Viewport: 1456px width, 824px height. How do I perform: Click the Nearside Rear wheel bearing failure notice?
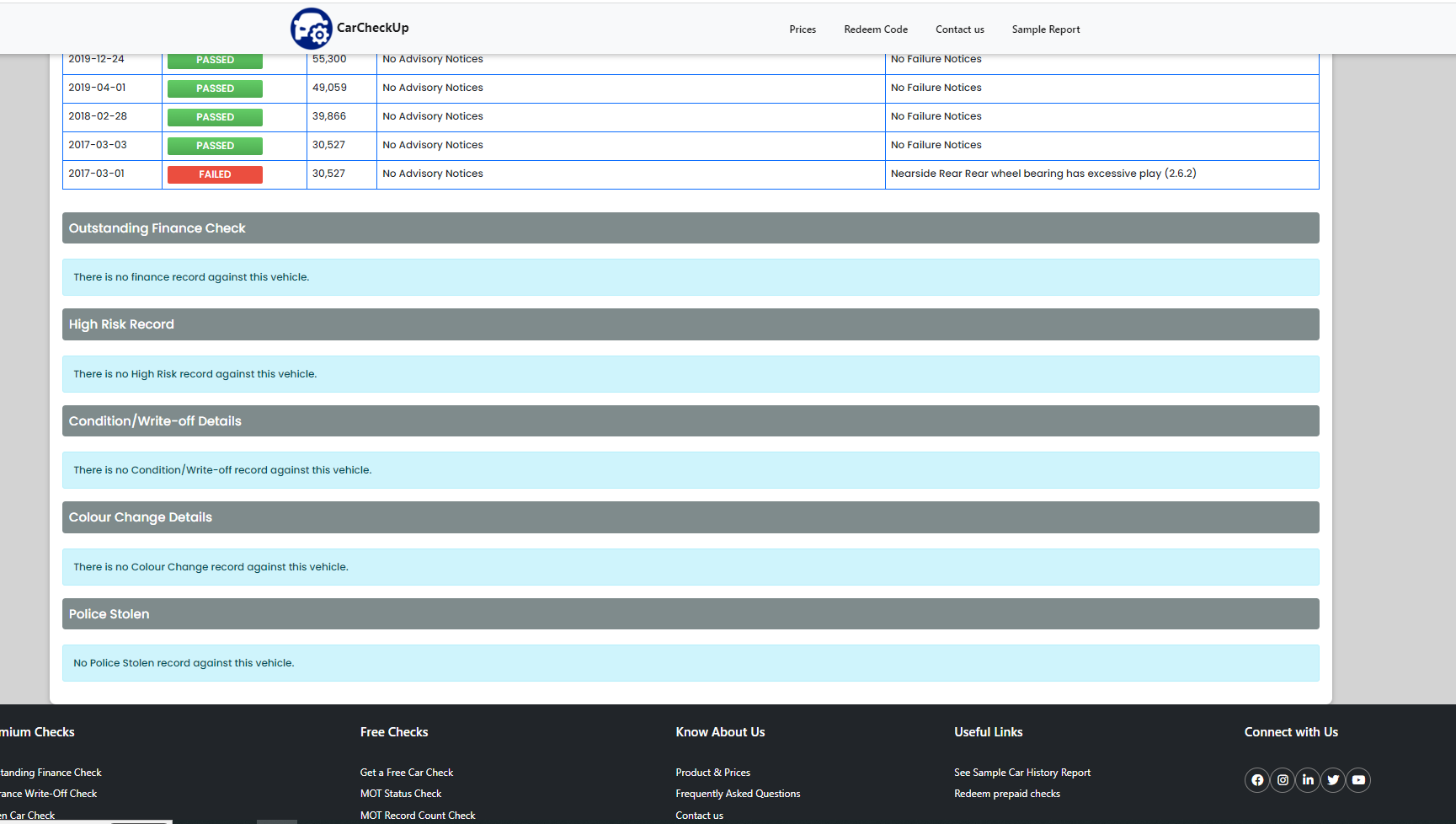[x=1043, y=174]
